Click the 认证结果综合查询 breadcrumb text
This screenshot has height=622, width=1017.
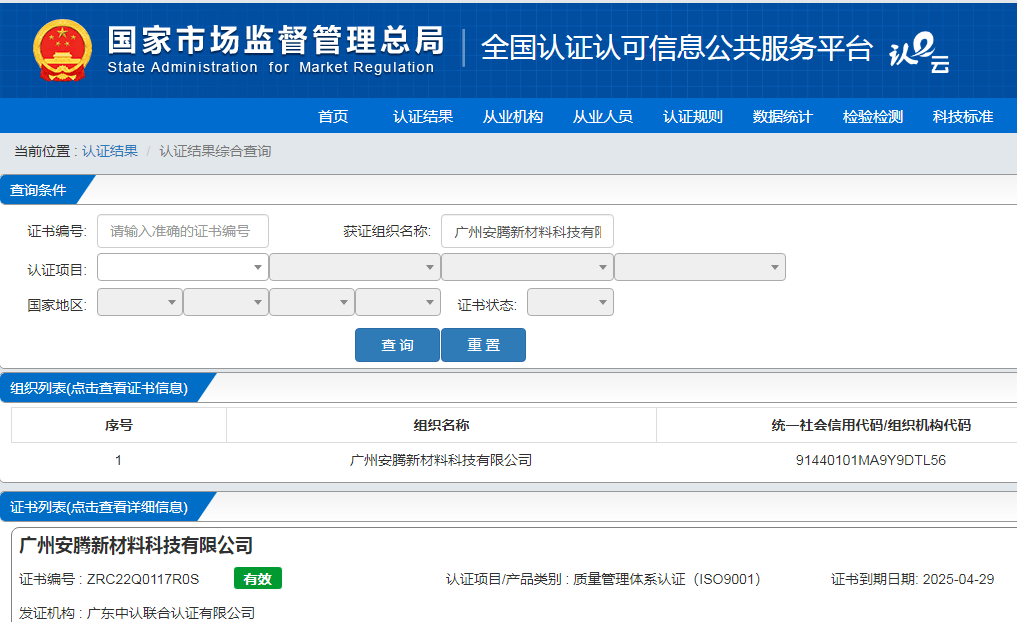[x=215, y=151]
